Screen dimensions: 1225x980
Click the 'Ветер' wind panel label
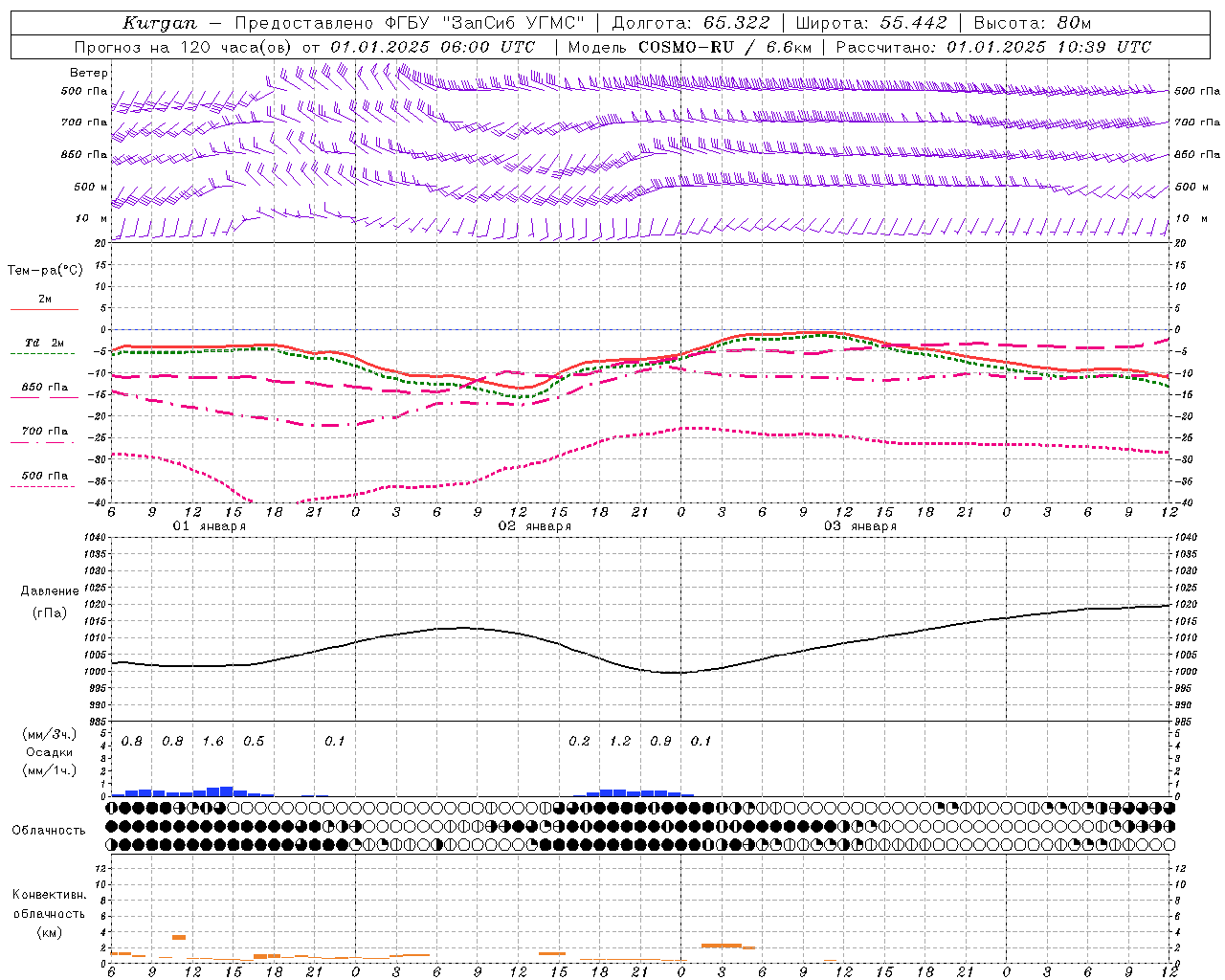point(89,73)
